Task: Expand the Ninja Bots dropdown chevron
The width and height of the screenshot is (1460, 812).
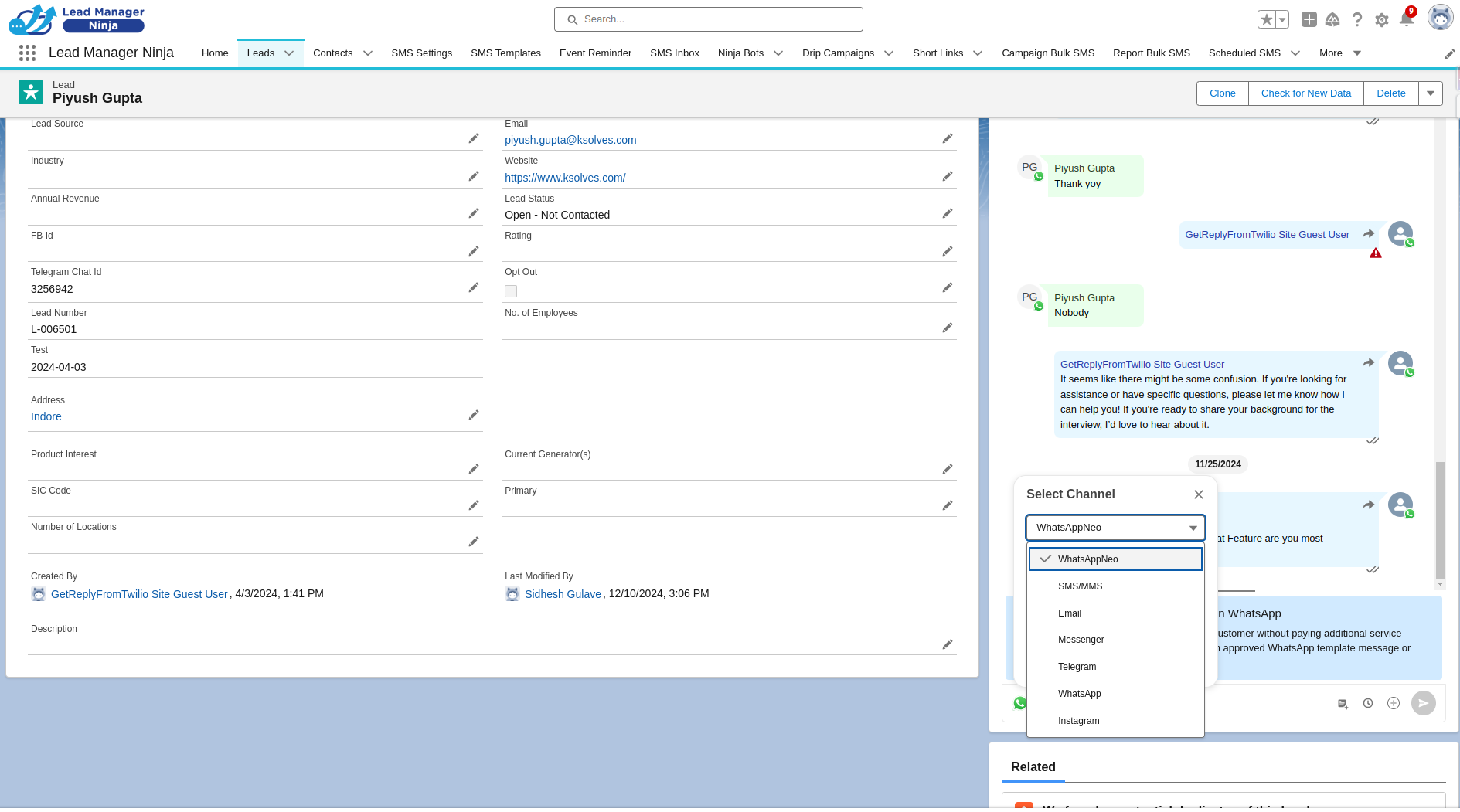Action: coord(778,53)
